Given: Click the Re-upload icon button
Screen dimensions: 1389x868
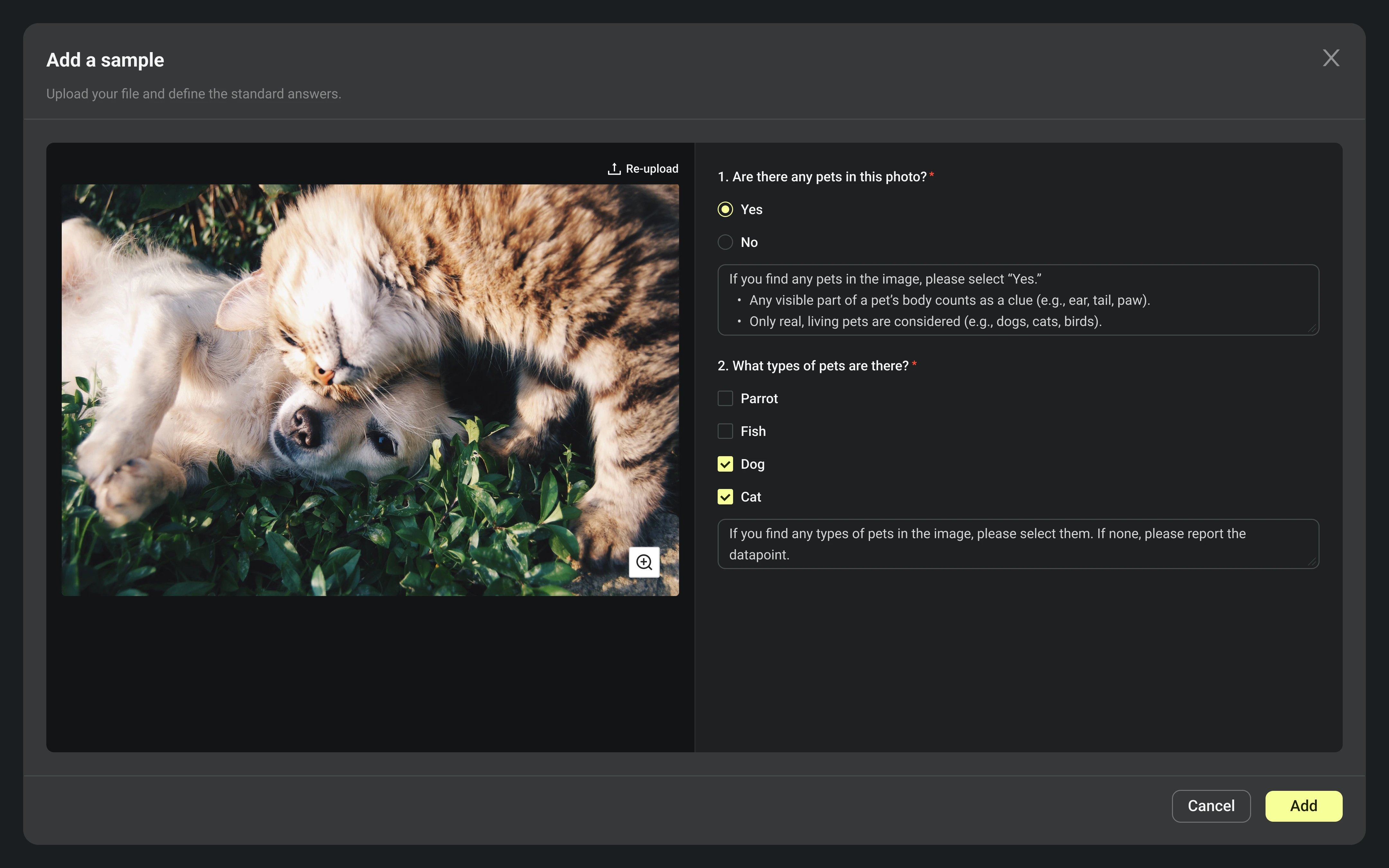Looking at the screenshot, I should 613,169.
